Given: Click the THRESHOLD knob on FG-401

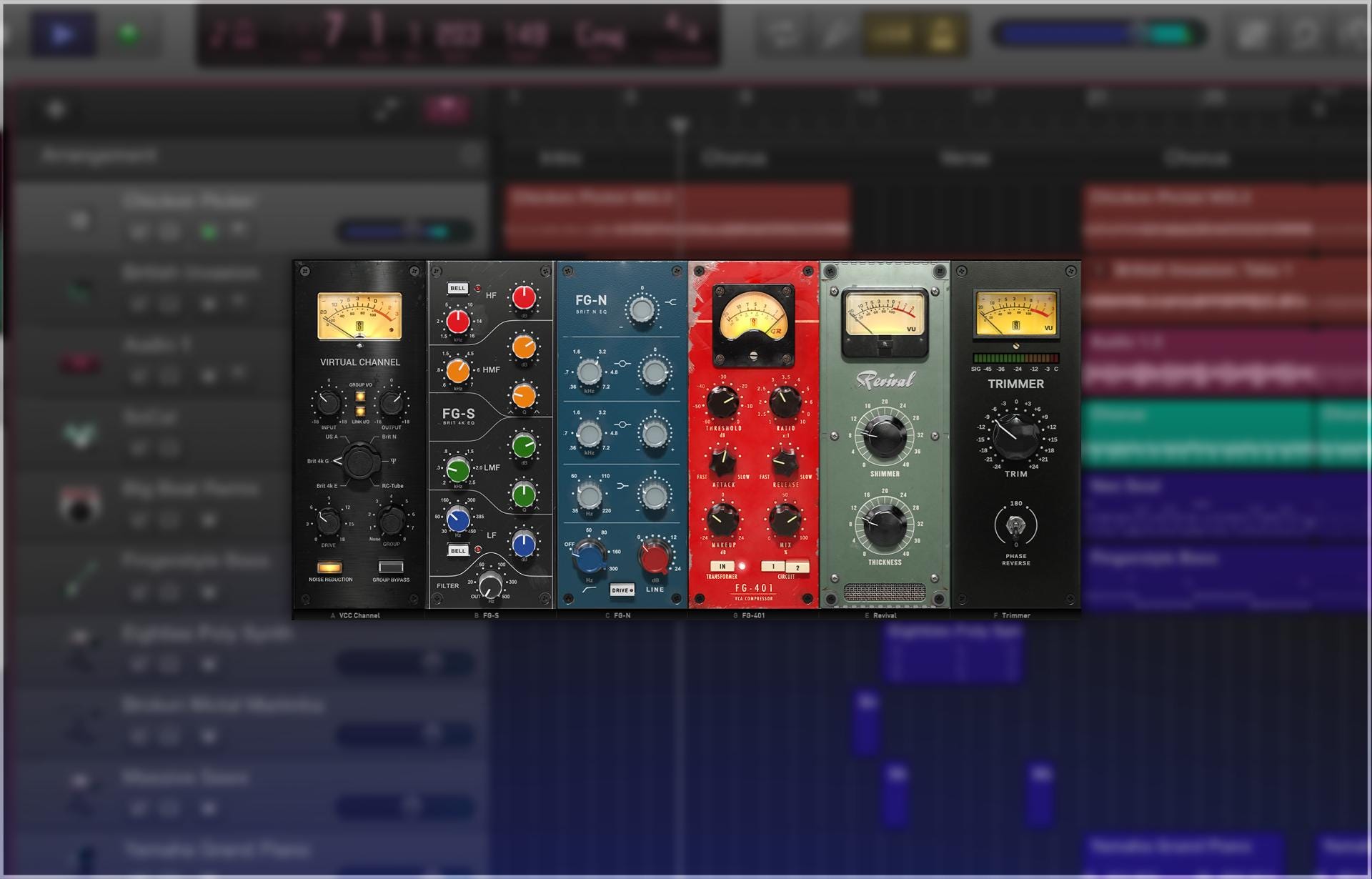Looking at the screenshot, I should pos(723,402).
